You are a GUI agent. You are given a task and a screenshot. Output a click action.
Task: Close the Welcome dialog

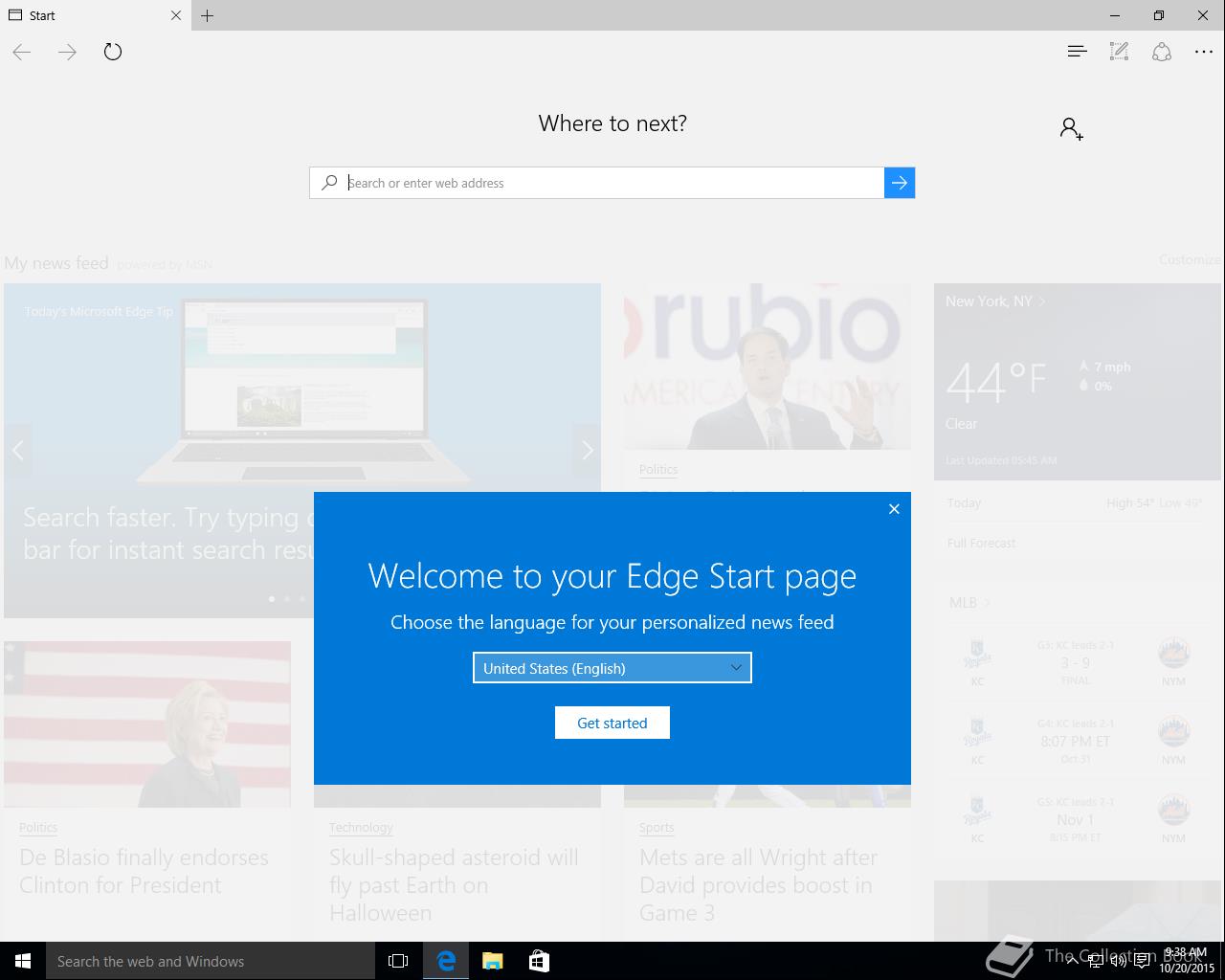(894, 509)
